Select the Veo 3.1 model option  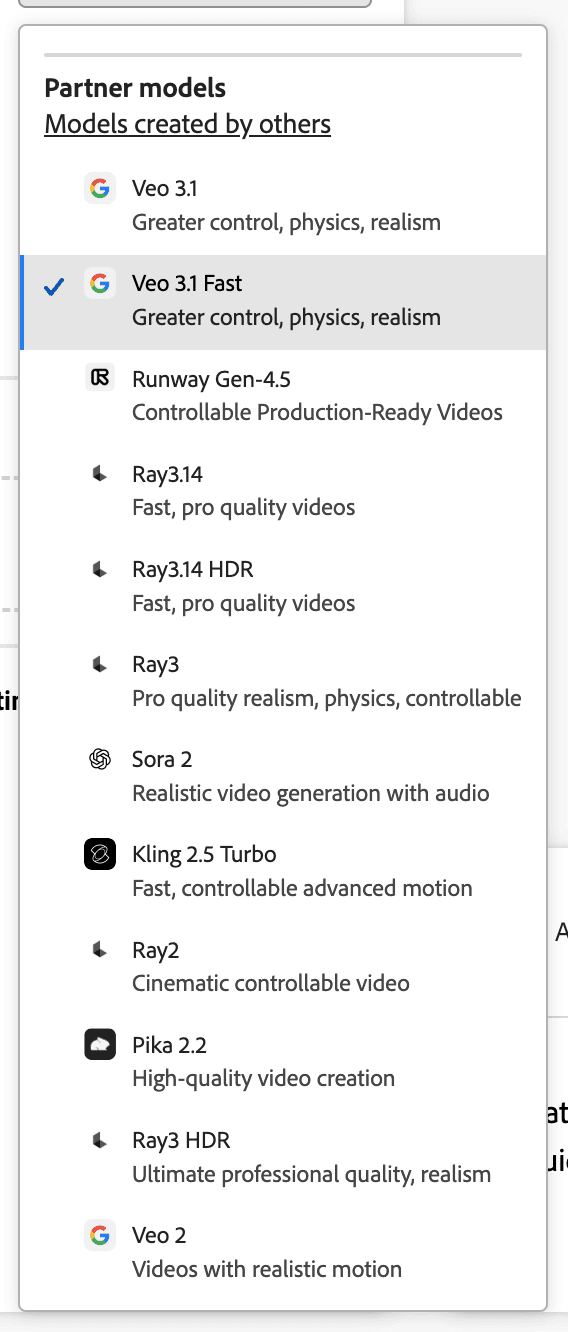tap(283, 207)
